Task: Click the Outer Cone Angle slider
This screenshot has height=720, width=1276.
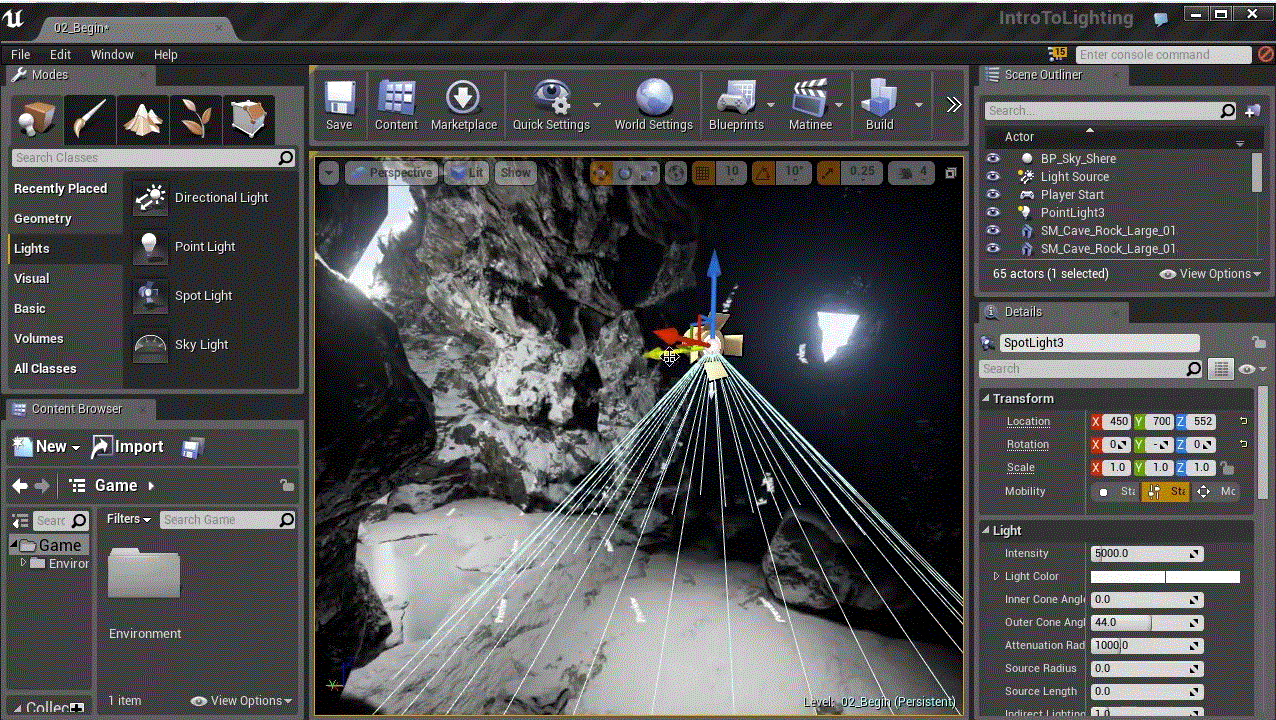Action: 1147,623
